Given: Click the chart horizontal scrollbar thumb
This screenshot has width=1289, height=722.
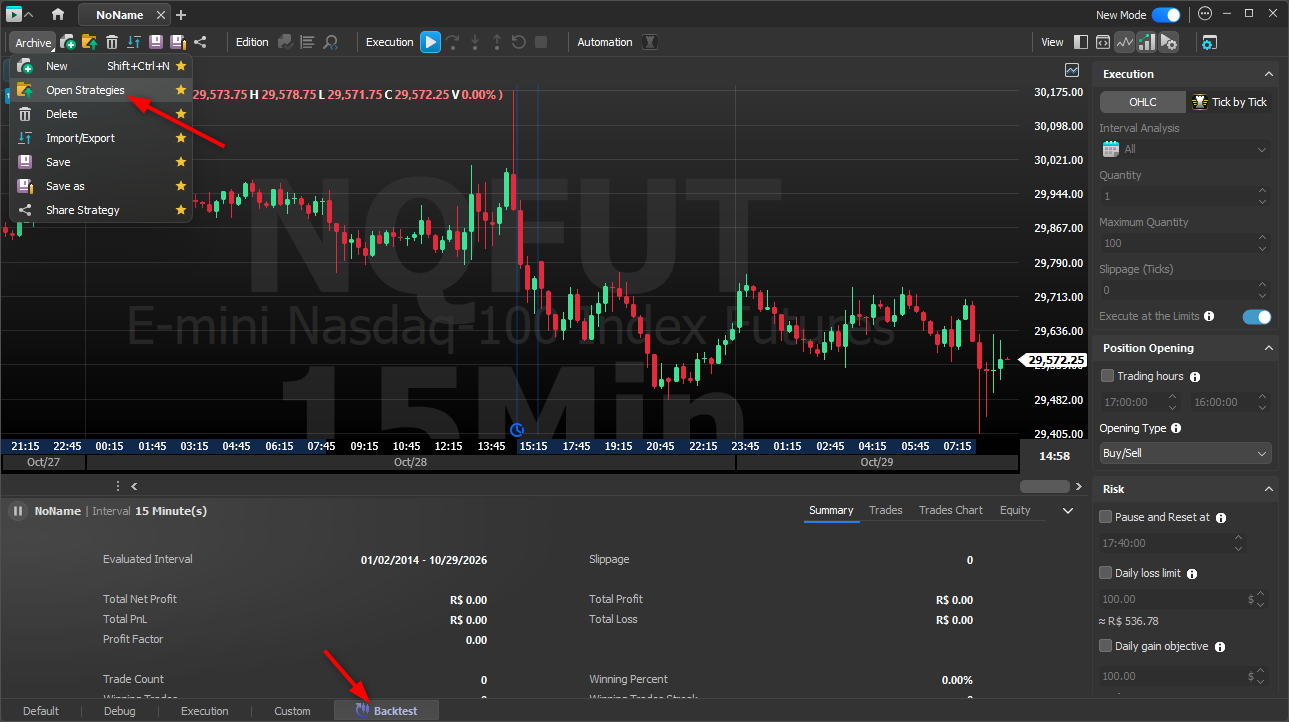Looking at the screenshot, I should (x=1045, y=486).
